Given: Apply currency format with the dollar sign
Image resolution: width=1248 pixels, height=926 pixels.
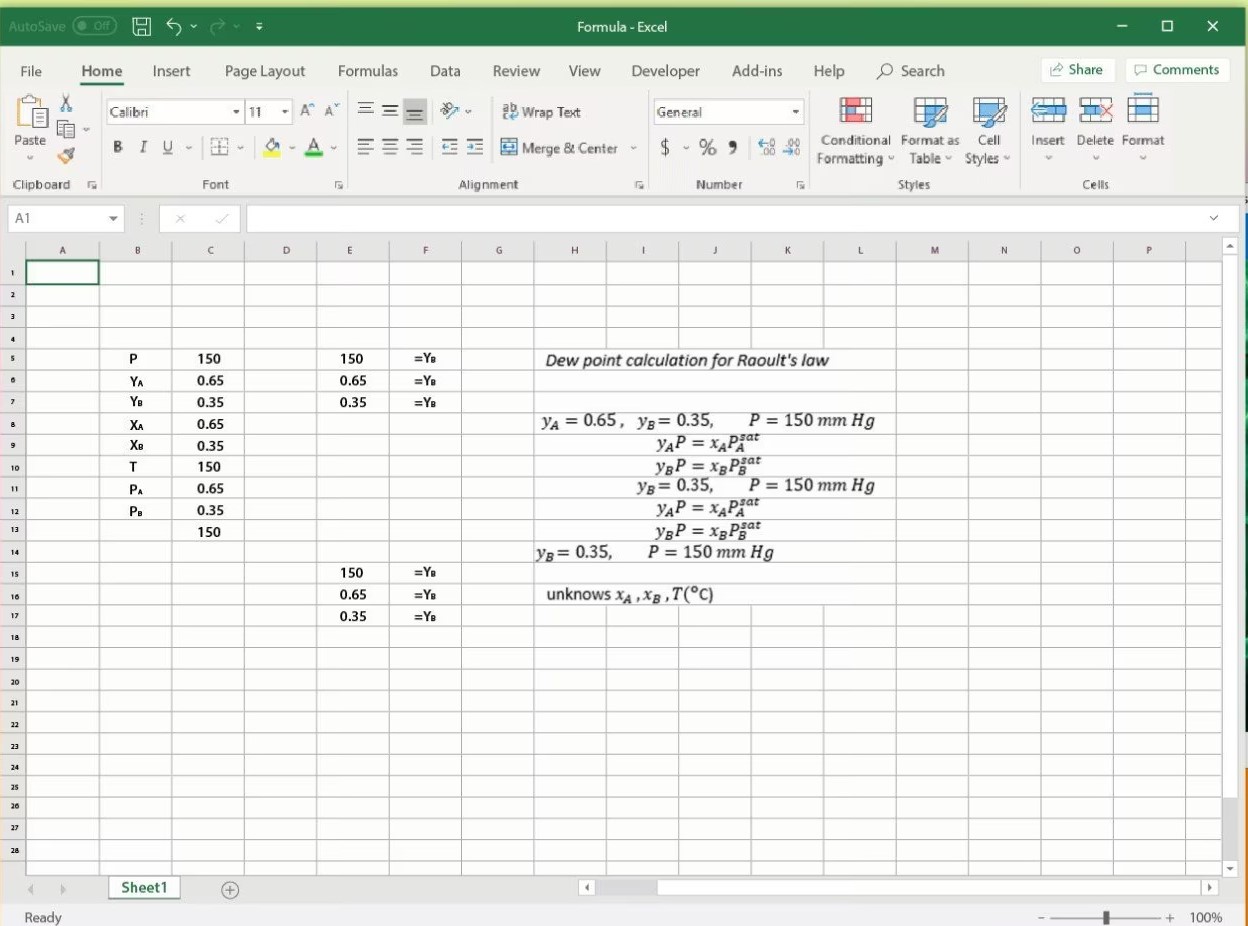Looking at the screenshot, I should [666, 146].
